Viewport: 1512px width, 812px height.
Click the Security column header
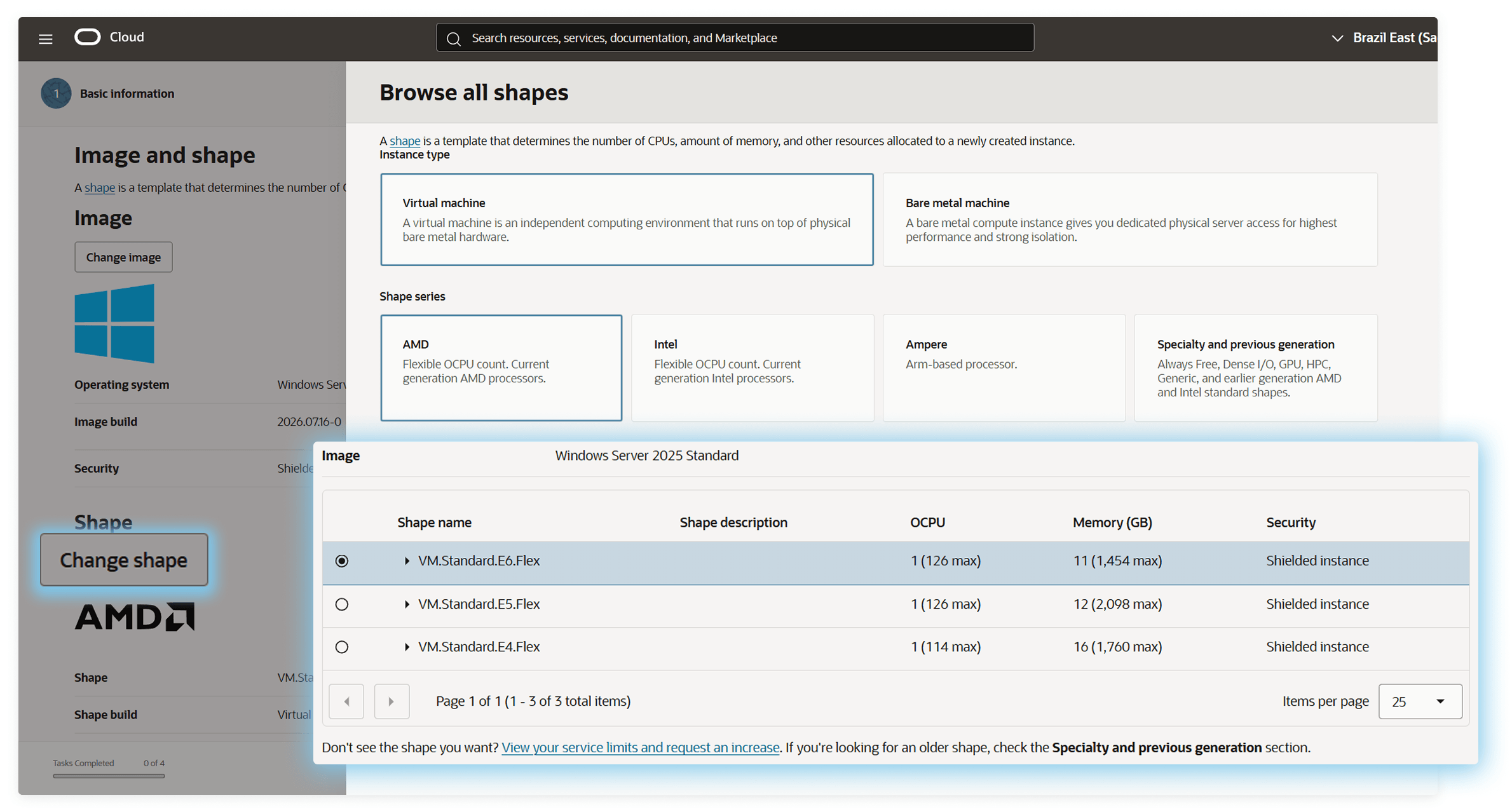tap(1291, 522)
